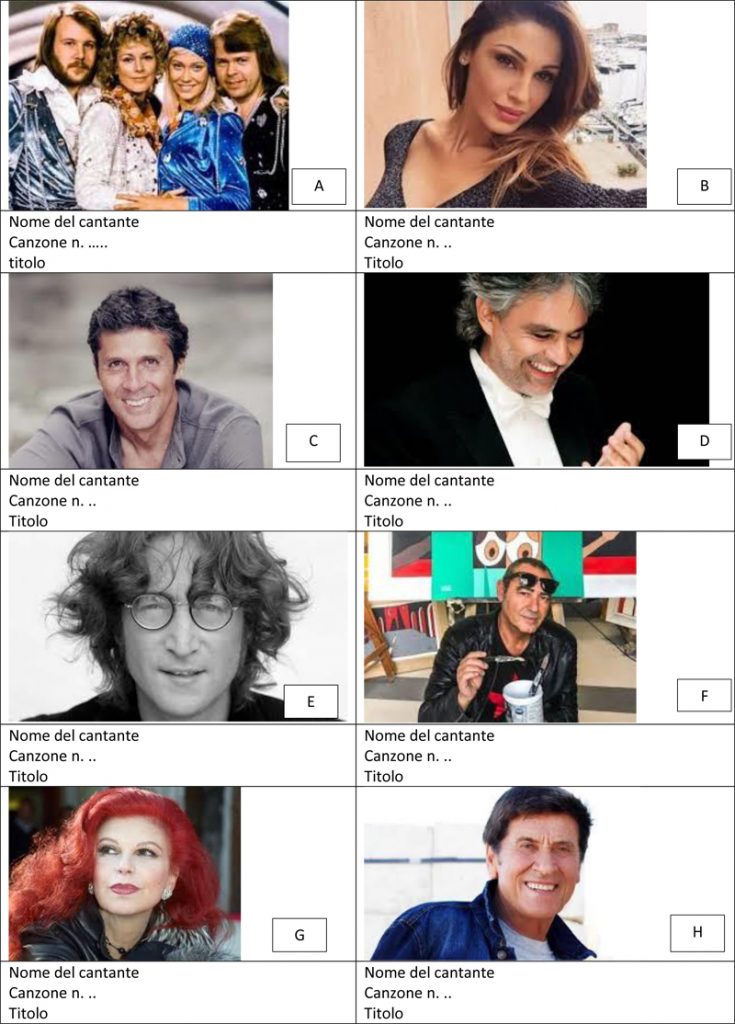Click the letter H label box

point(697,933)
